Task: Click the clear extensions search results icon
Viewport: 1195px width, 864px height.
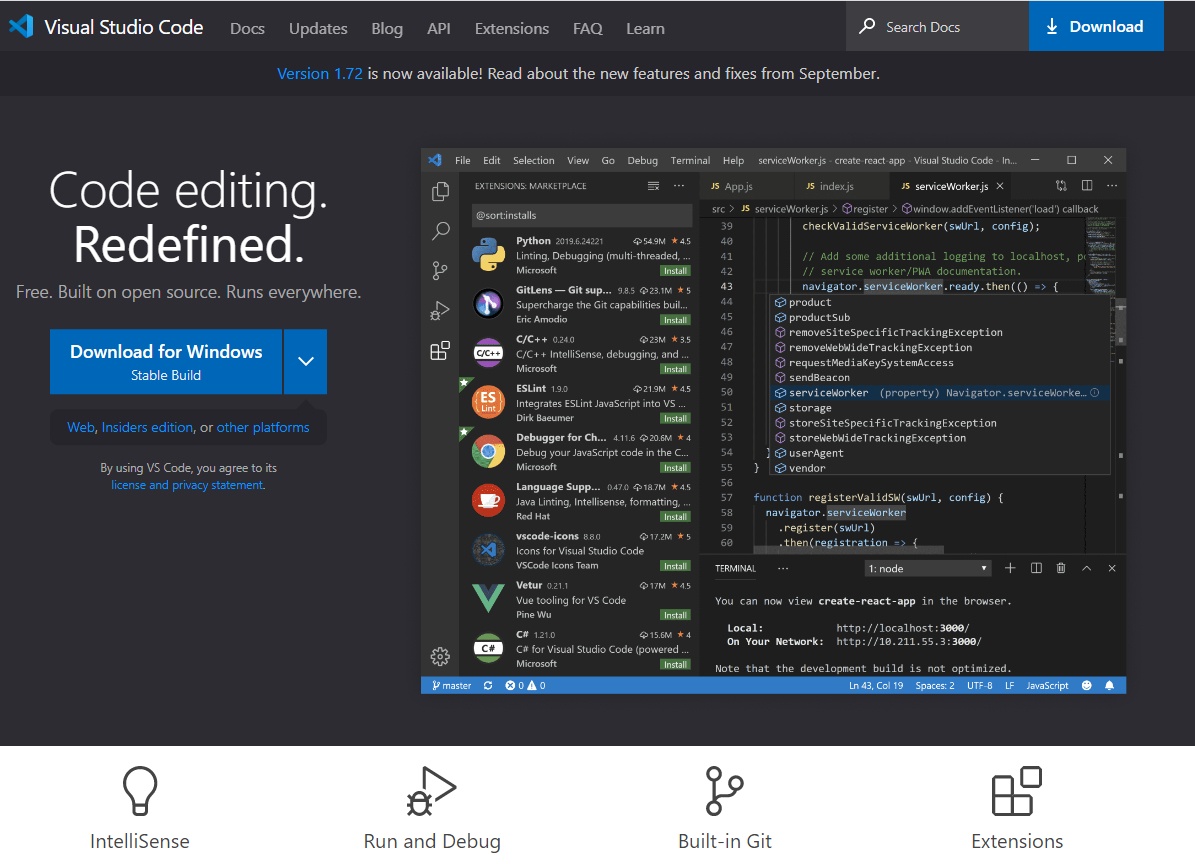Action: point(653,186)
